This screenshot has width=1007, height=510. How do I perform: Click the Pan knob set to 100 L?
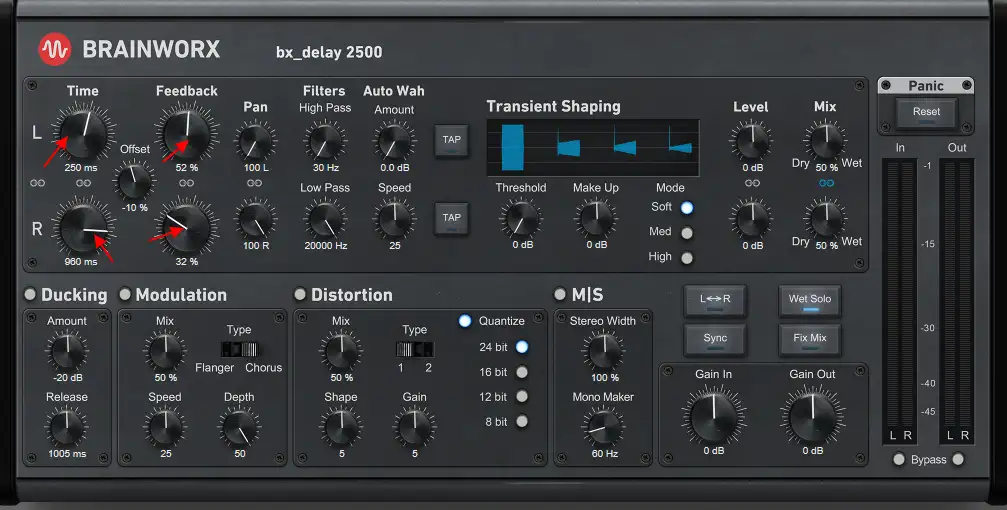coord(256,142)
